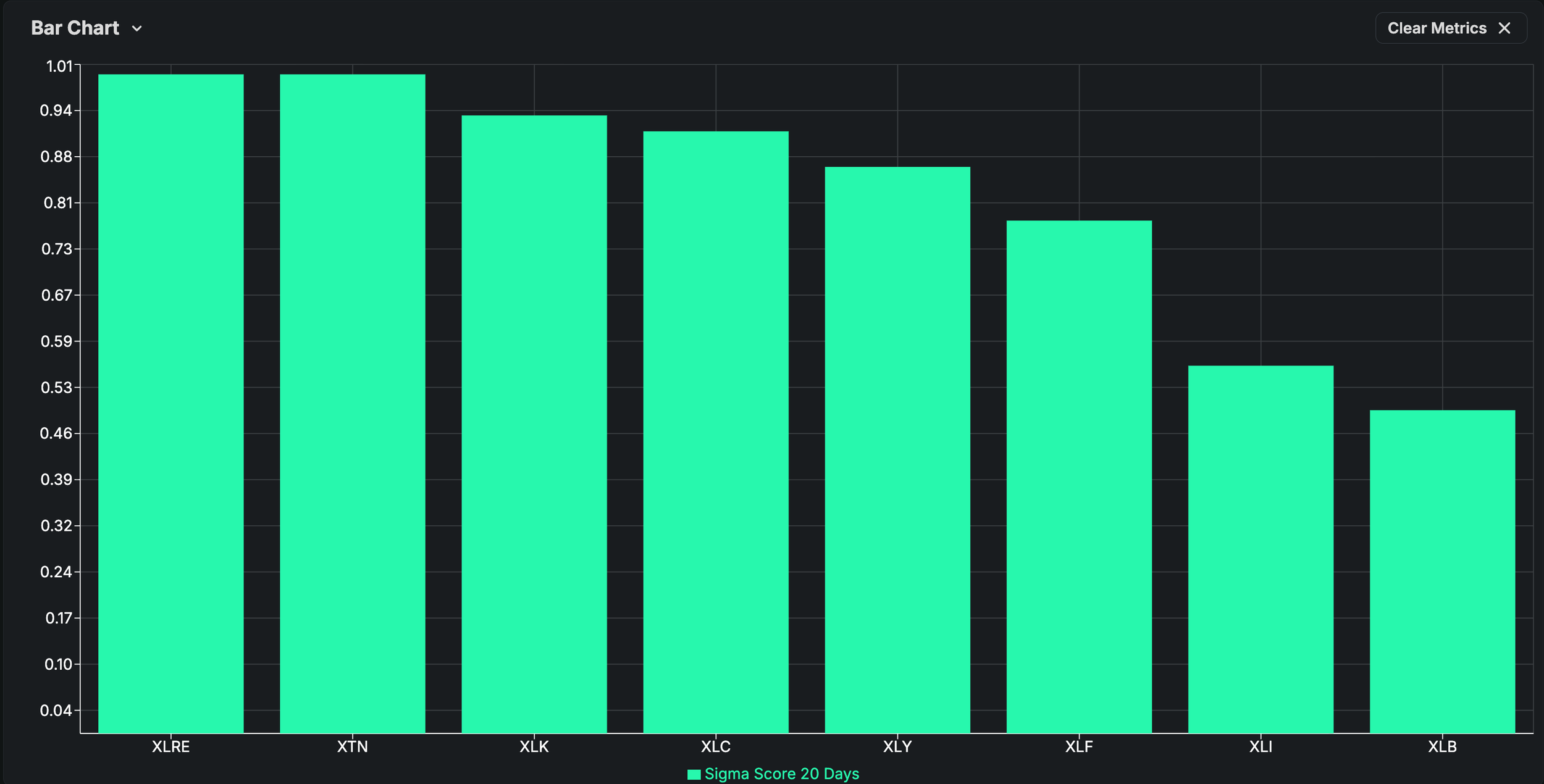The width and height of the screenshot is (1544, 784).
Task: Click the 0.53 y-axis tick label
Action: (x=56, y=388)
